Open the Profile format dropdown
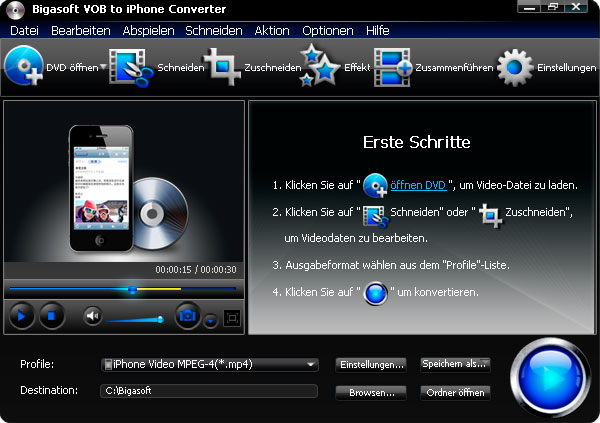The height and width of the screenshot is (423, 600). (210, 364)
